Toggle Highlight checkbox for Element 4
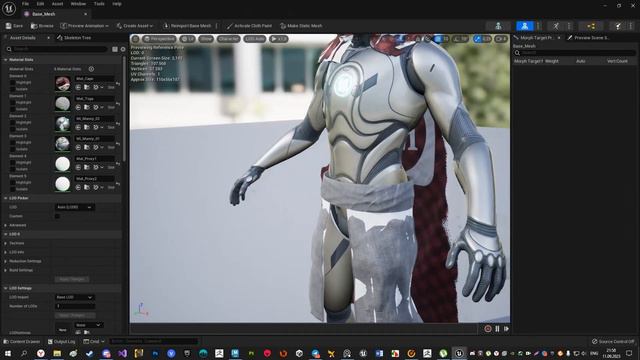 (12, 162)
